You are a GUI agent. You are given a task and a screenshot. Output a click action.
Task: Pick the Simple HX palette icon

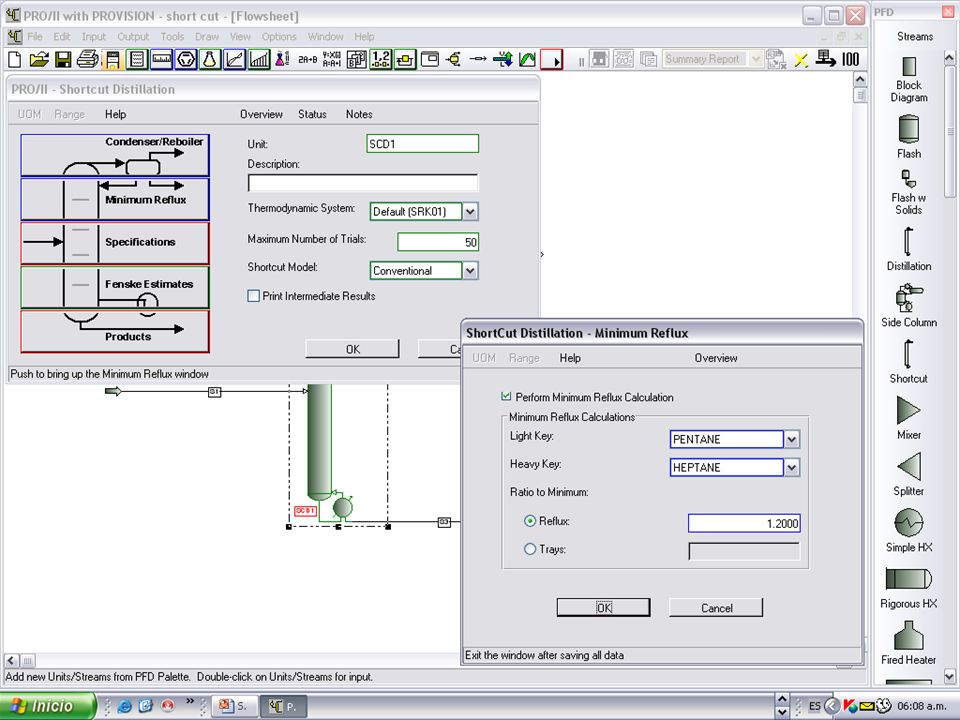(909, 523)
